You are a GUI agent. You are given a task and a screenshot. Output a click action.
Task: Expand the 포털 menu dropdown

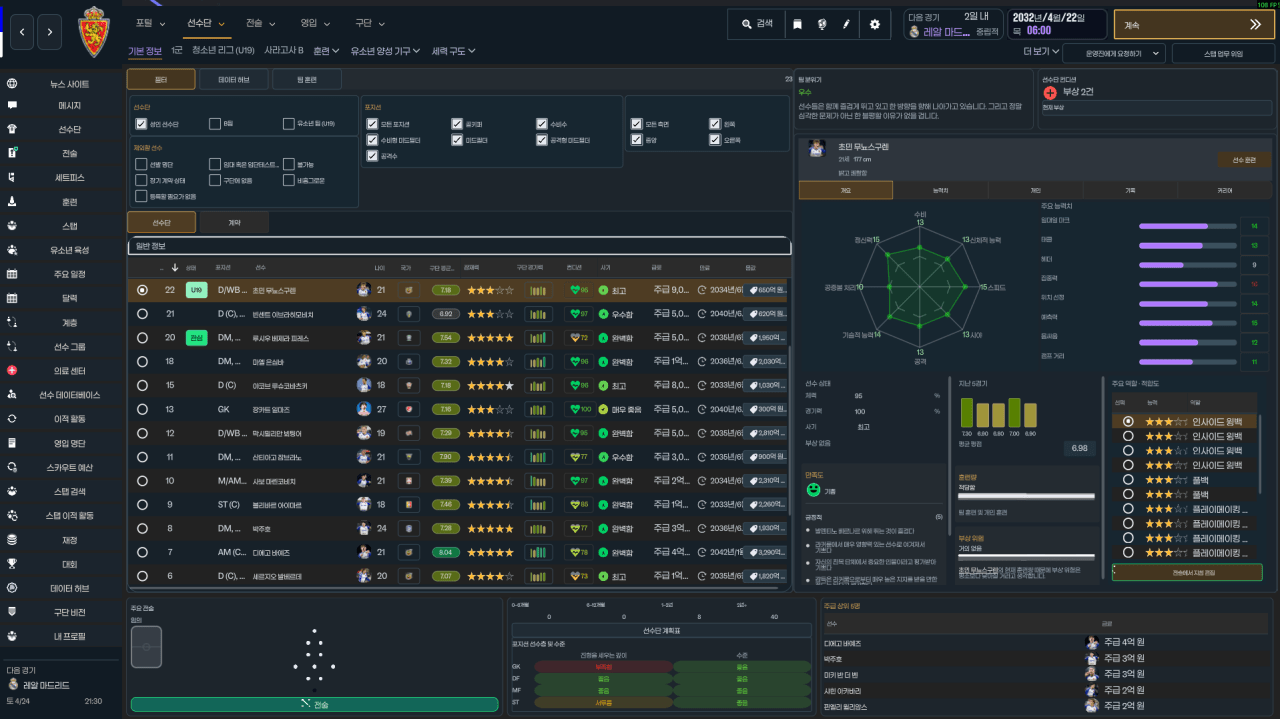pyautogui.click(x=150, y=22)
